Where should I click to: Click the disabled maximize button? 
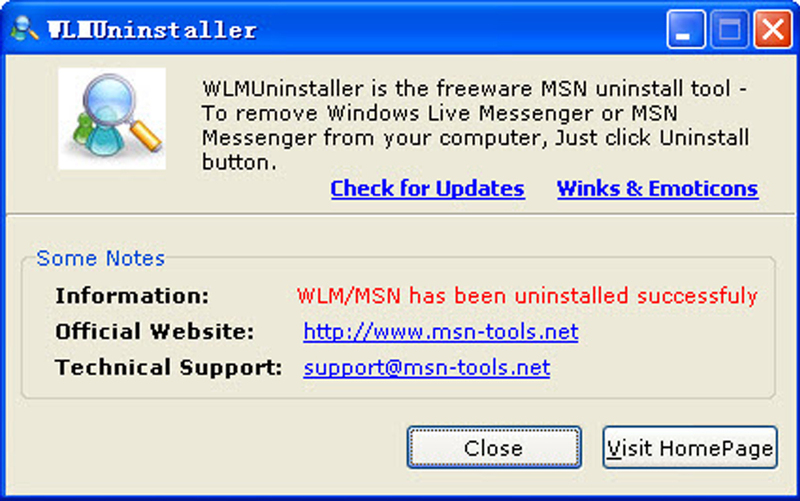click(730, 30)
